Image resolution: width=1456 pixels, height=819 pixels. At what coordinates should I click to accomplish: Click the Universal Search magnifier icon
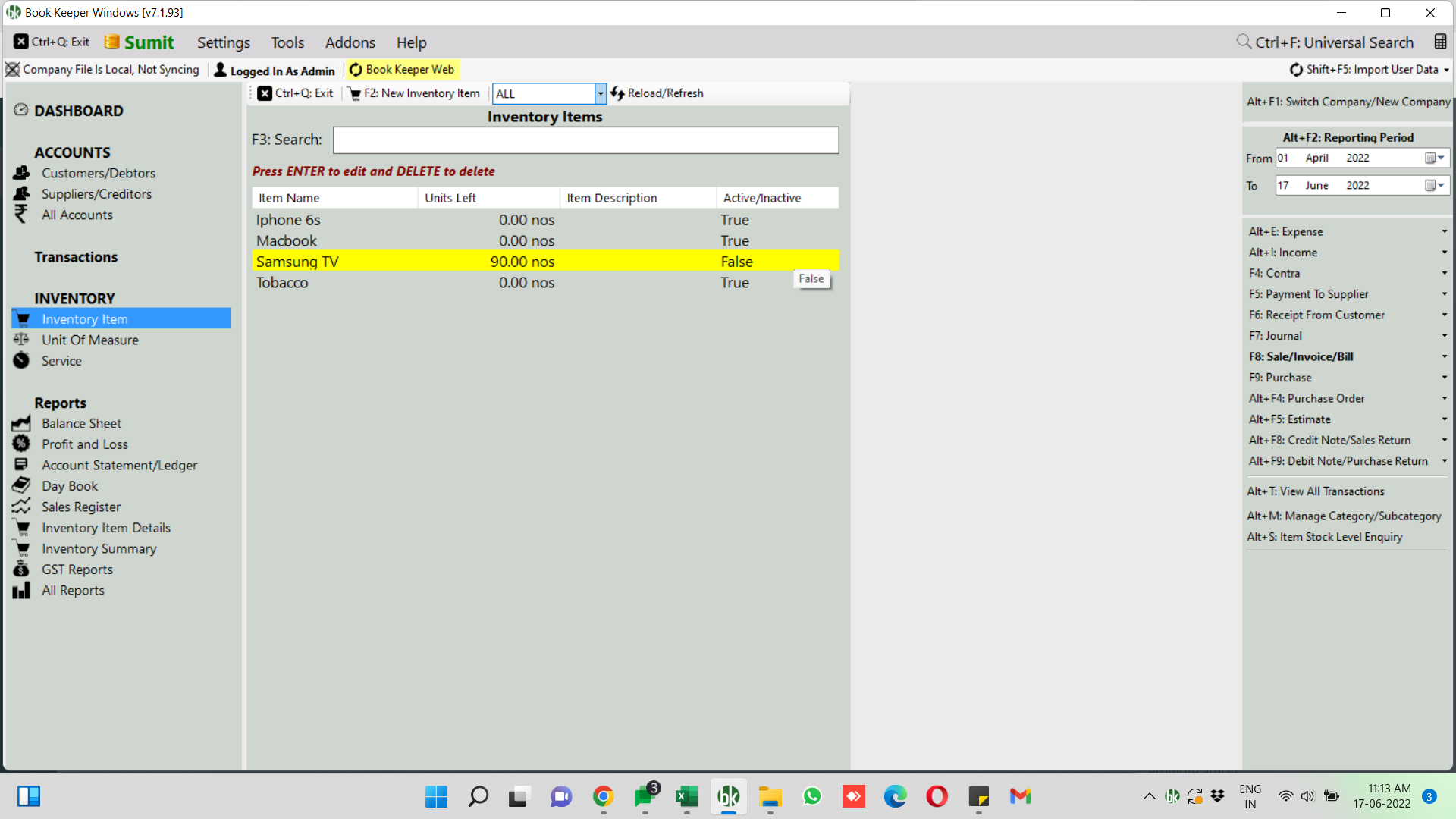(x=1244, y=42)
